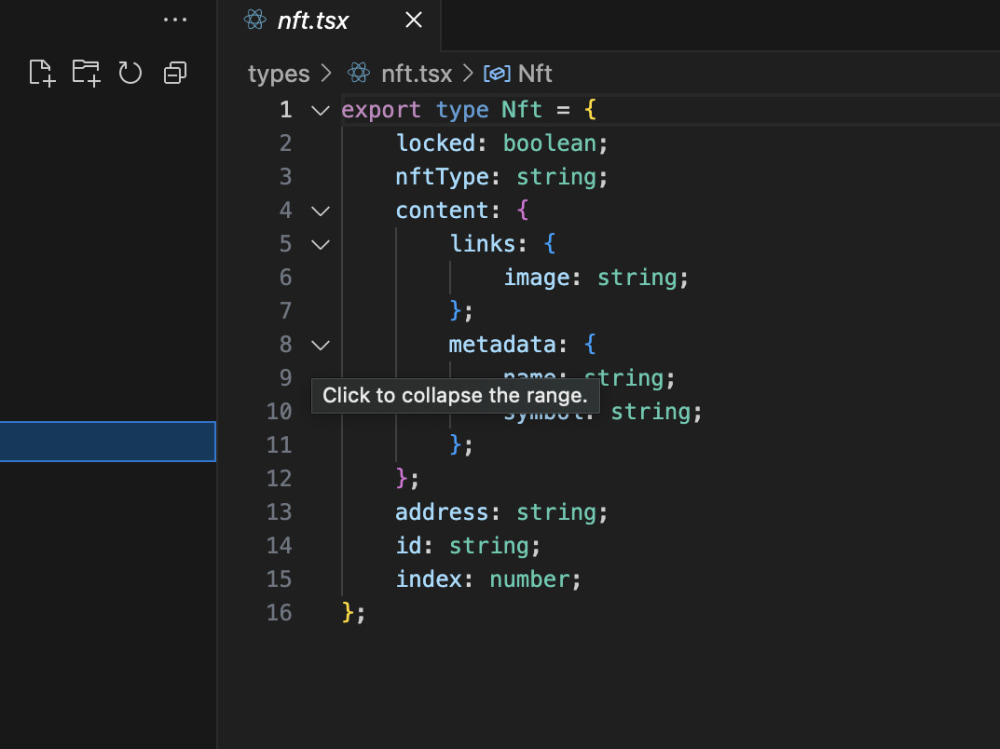Click the 'nftType' property name
The width and height of the screenshot is (1000, 749).
coord(442,177)
